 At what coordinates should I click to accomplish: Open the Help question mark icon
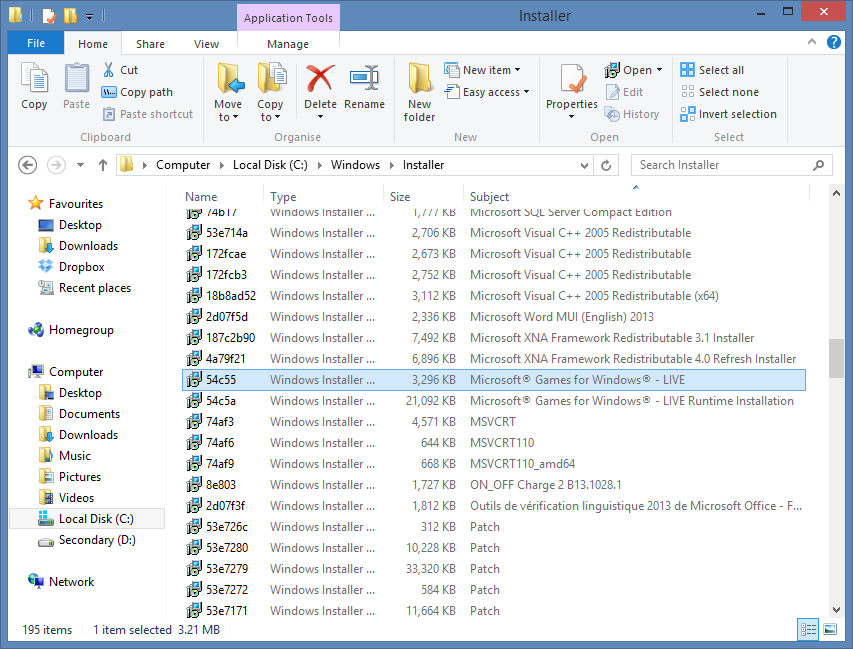[833, 42]
